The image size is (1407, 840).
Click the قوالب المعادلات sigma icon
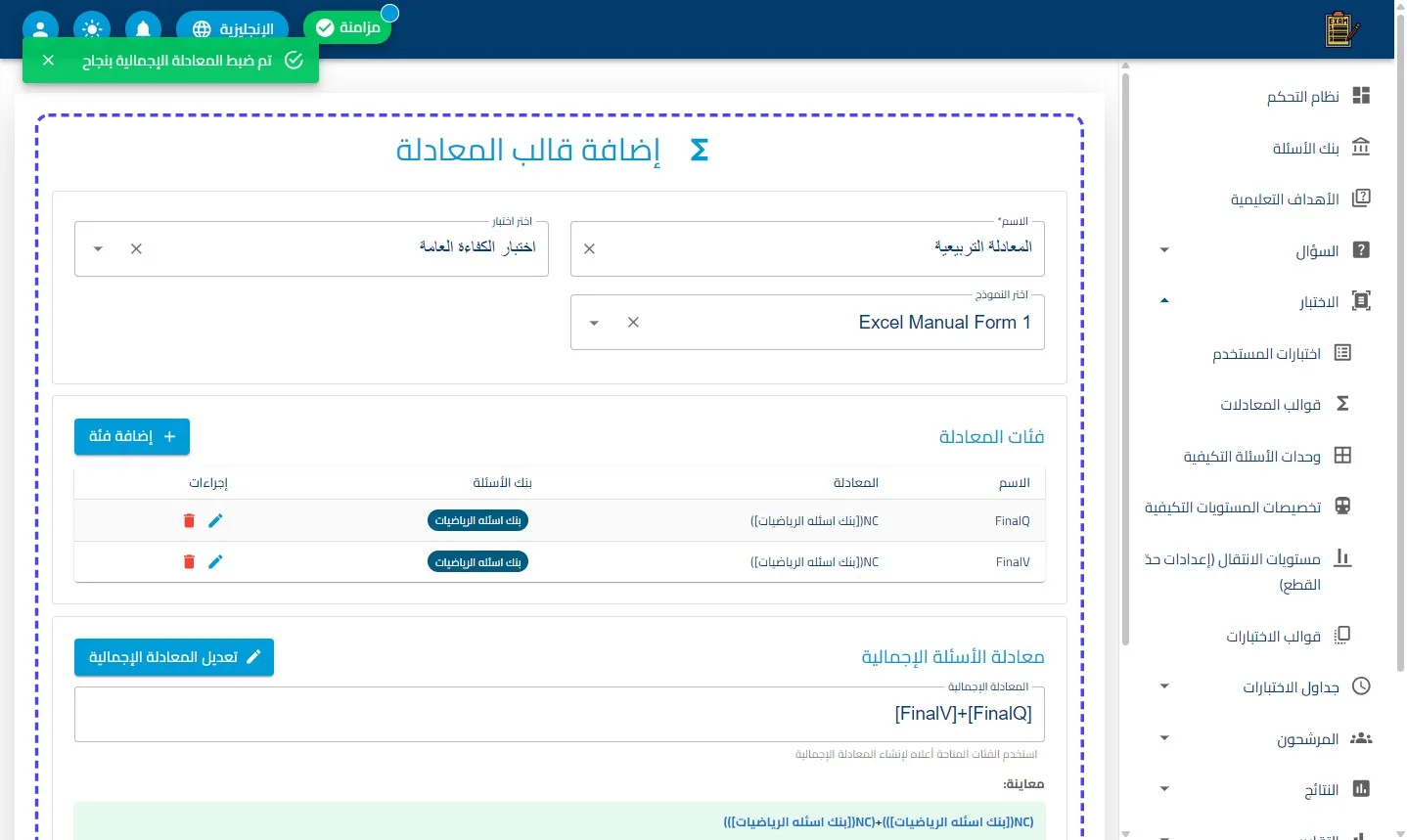[x=1343, y=404]
